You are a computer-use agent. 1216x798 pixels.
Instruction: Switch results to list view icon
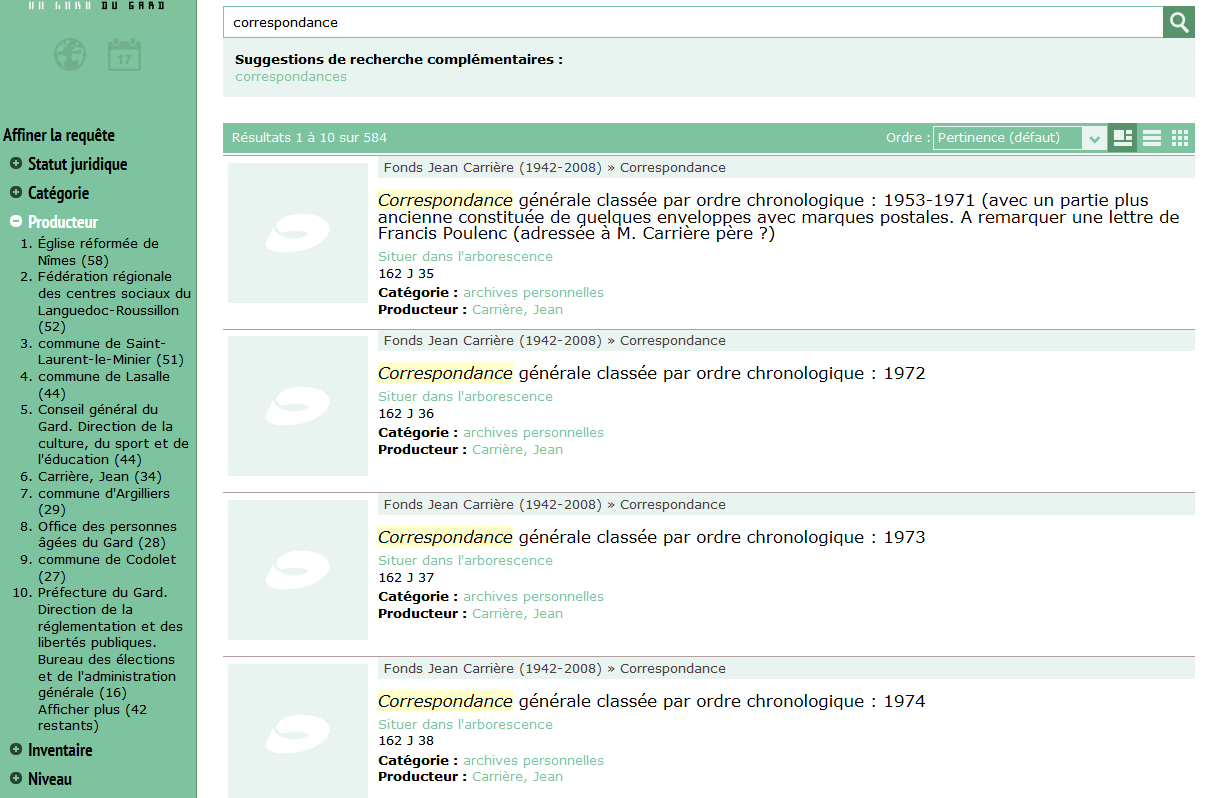point(1151,137)
